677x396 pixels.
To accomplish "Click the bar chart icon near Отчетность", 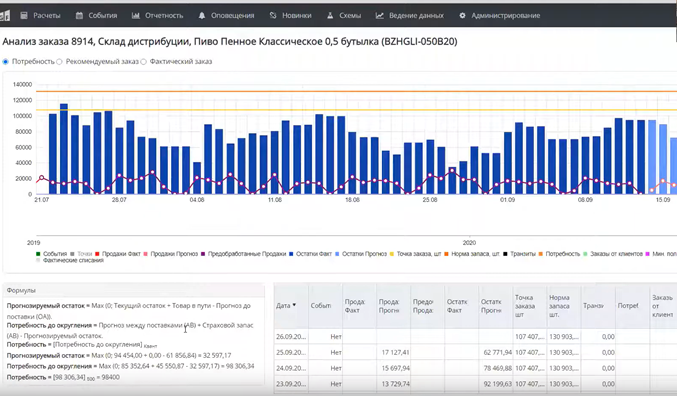I will click(x=136, y=16).
